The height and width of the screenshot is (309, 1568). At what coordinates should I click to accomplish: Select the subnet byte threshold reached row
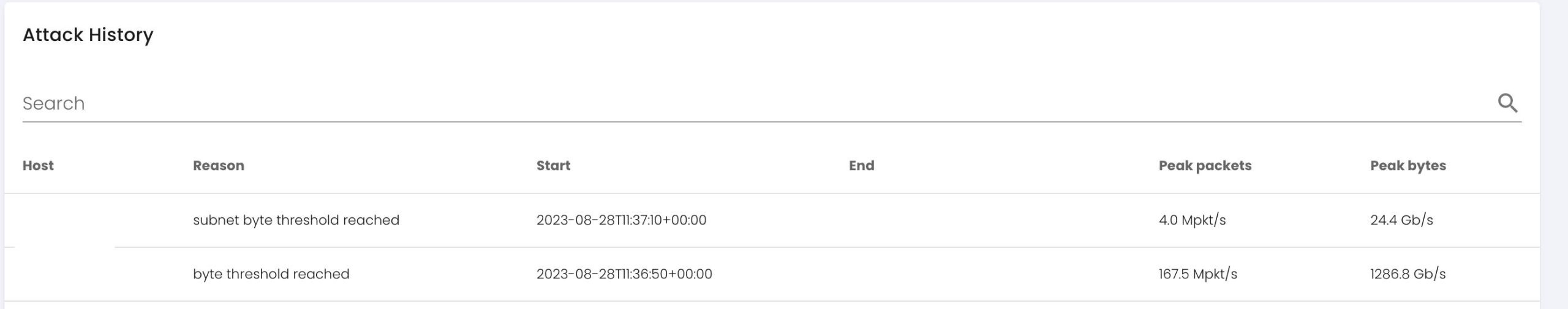pos(772,220)
